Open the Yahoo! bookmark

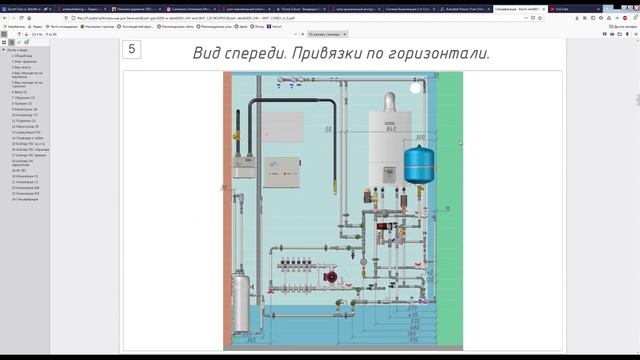[274, 27]
